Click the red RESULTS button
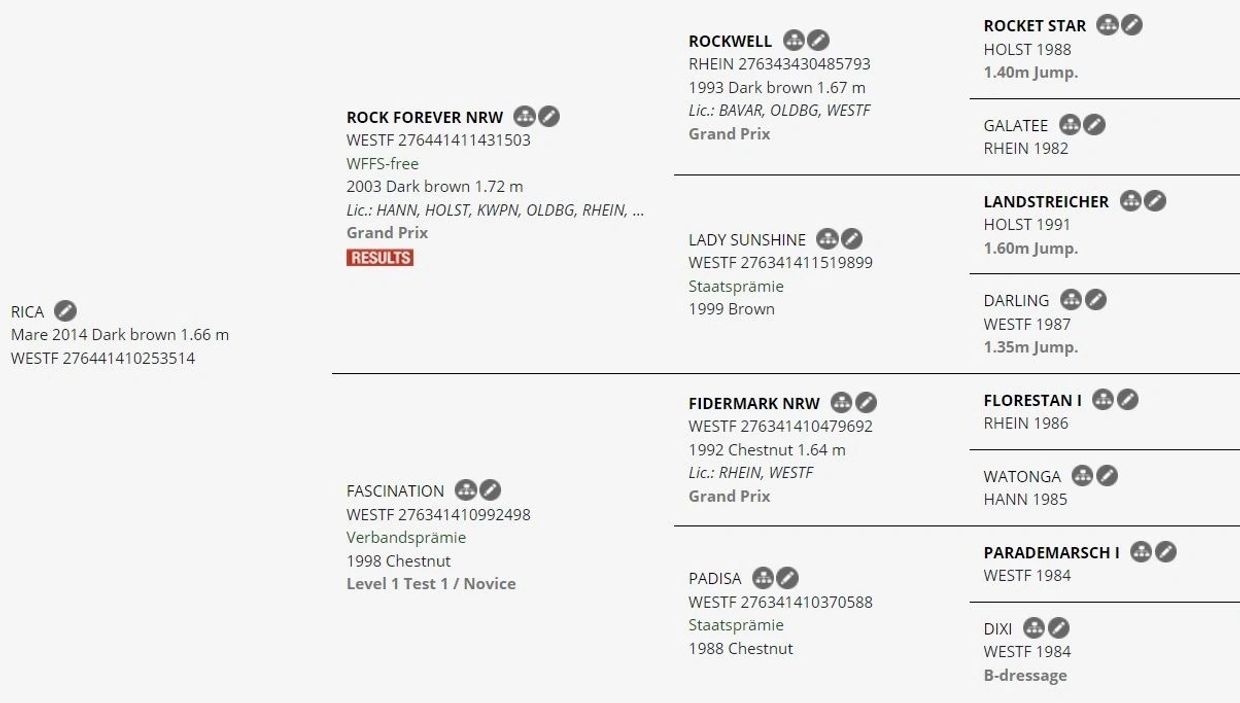1240x703 pixels. click(x=380, y=257)
